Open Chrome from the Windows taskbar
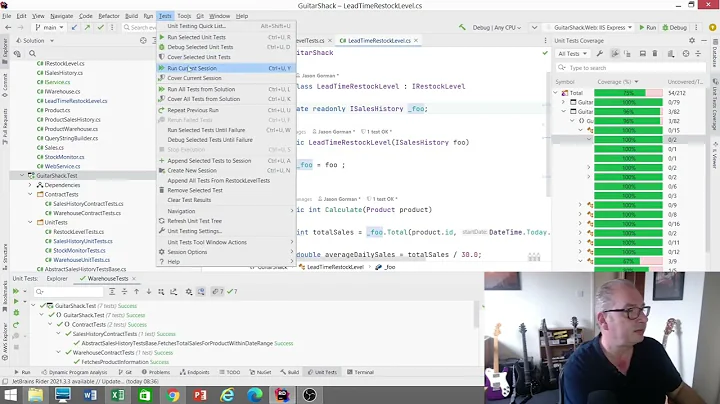This screenshot has height=404, width=720. [173, 395]
